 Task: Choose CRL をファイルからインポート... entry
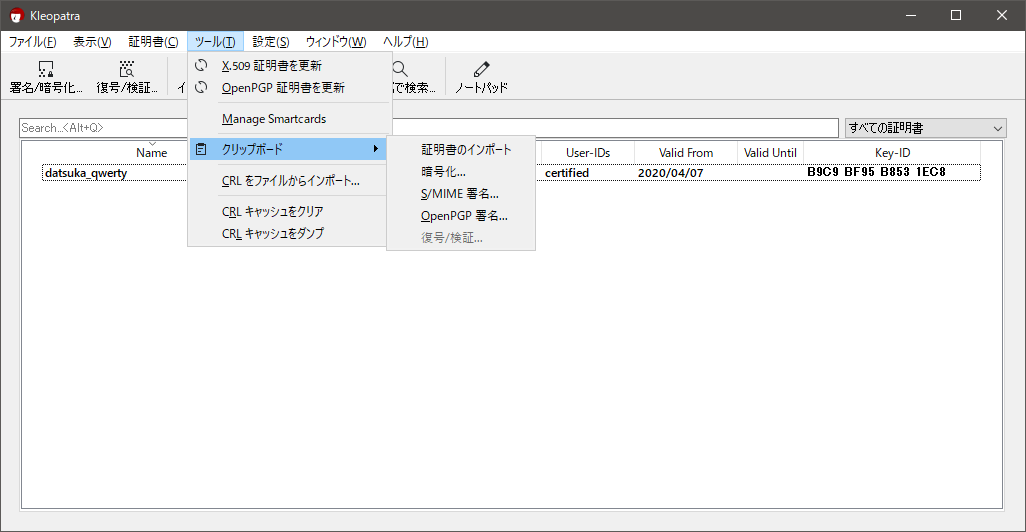(289, 181)
